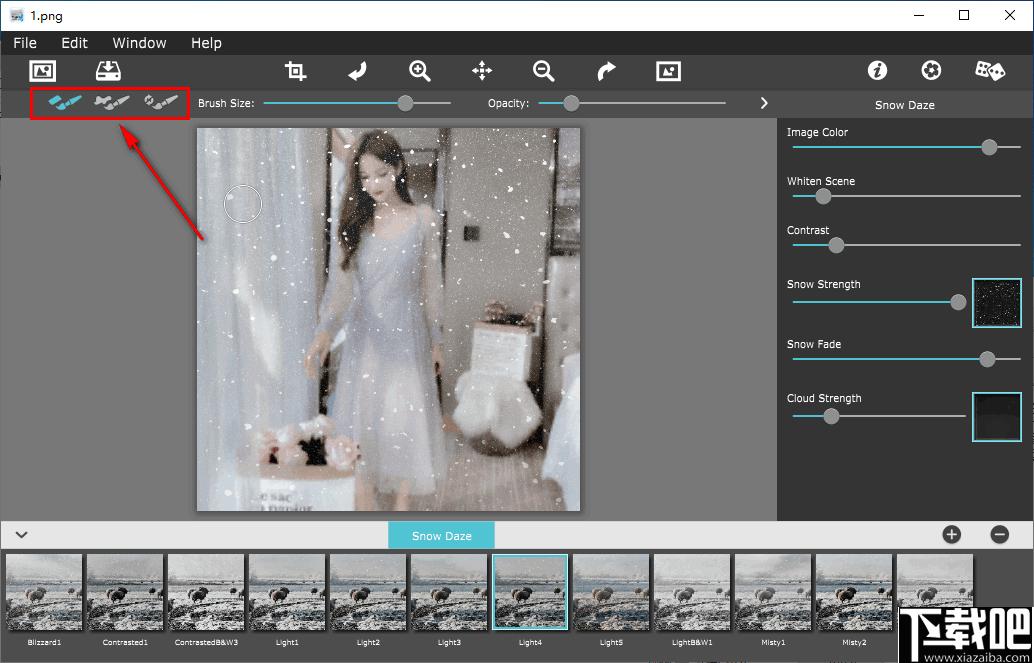This screenshot has height=663, width=1034.
Task: Click the show original image icon
Action: [669, 71]
